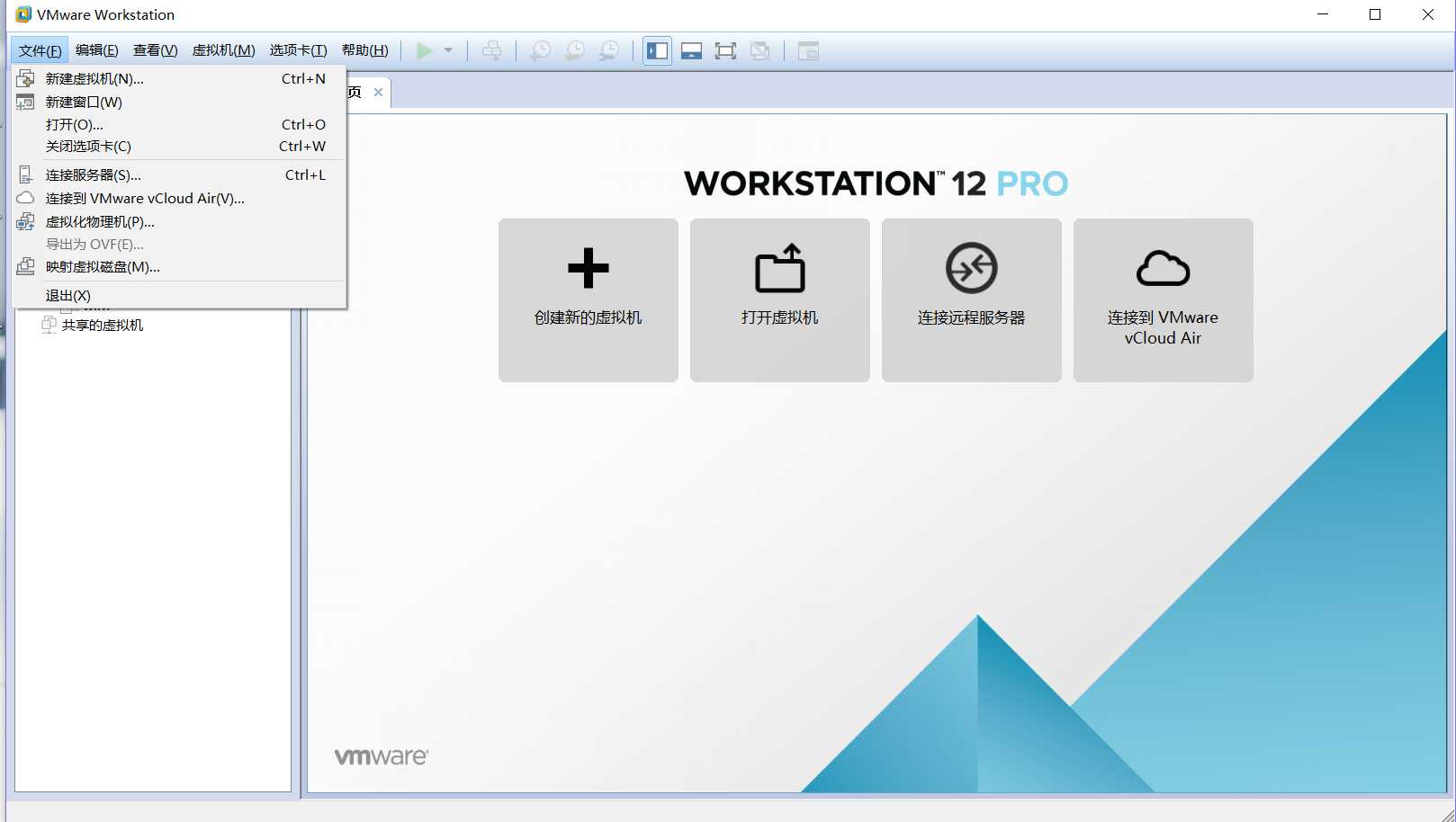
Task: Click the connect server menu icon
Action: pos(26,174)
